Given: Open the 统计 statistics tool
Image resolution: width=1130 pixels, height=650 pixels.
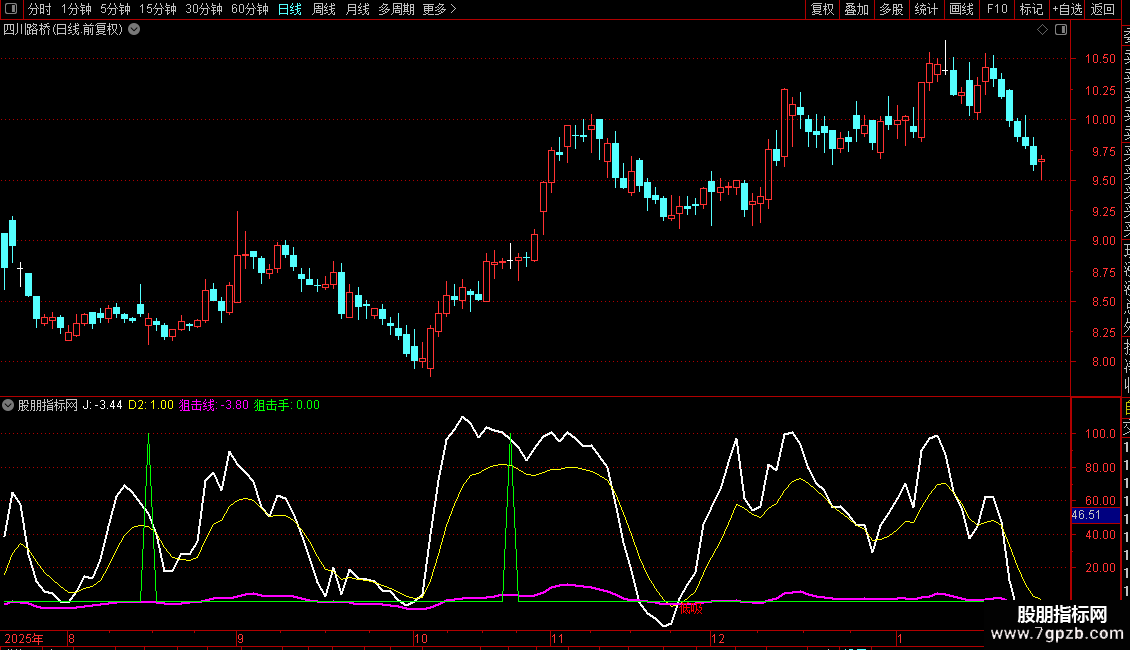Looking at the screenshot, I should coord(926,9).
